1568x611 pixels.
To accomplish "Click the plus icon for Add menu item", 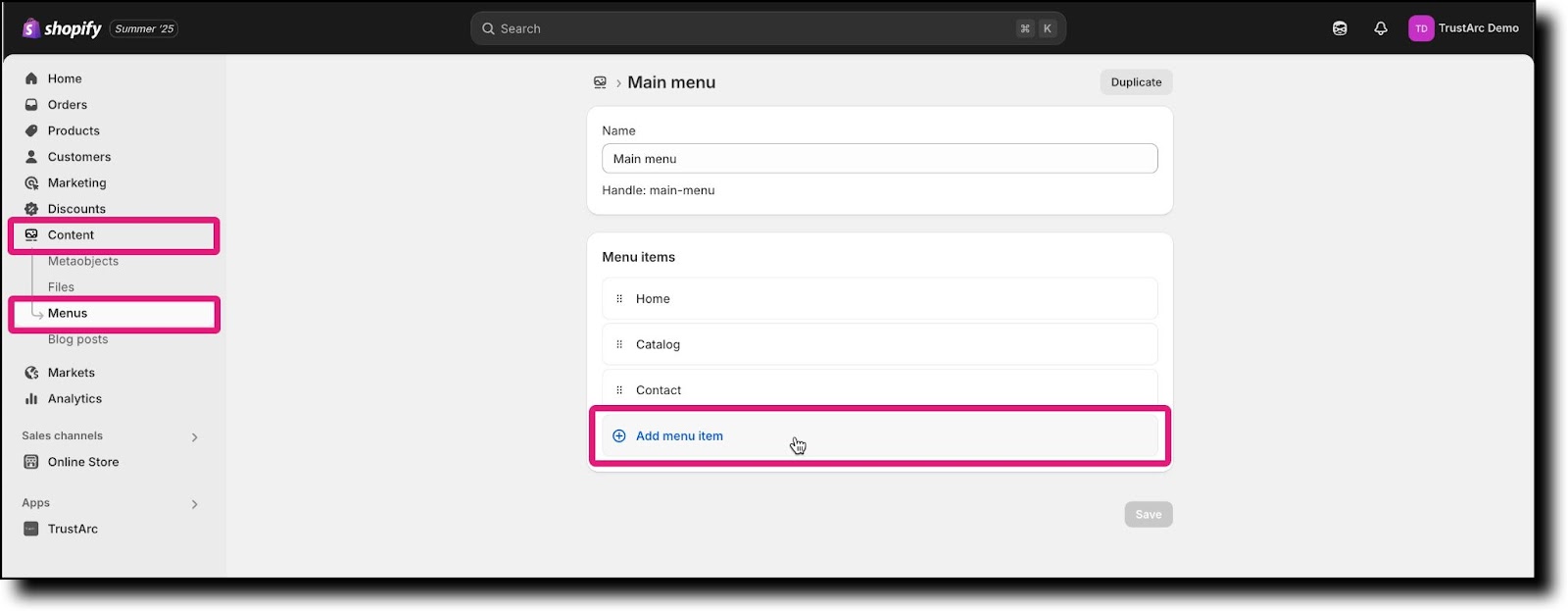I will [x=619, y=436].
